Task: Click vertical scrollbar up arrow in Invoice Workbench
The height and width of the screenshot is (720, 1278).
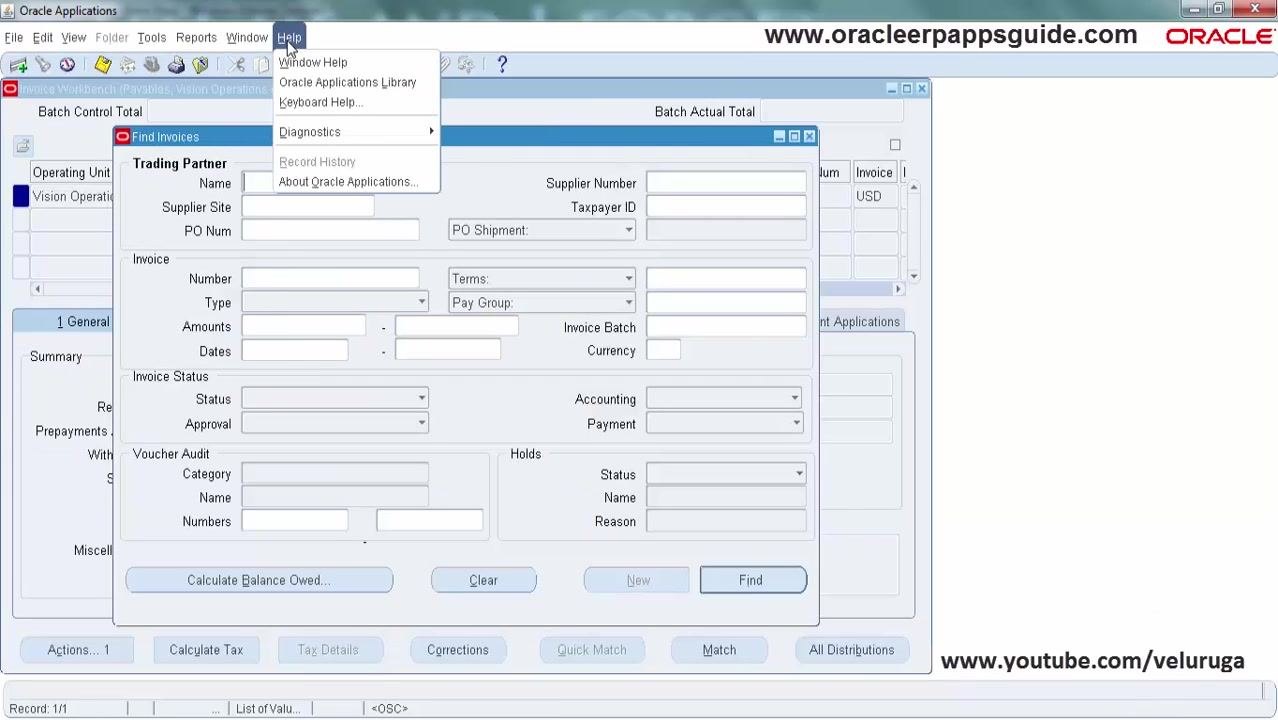Action: [913, 188]
